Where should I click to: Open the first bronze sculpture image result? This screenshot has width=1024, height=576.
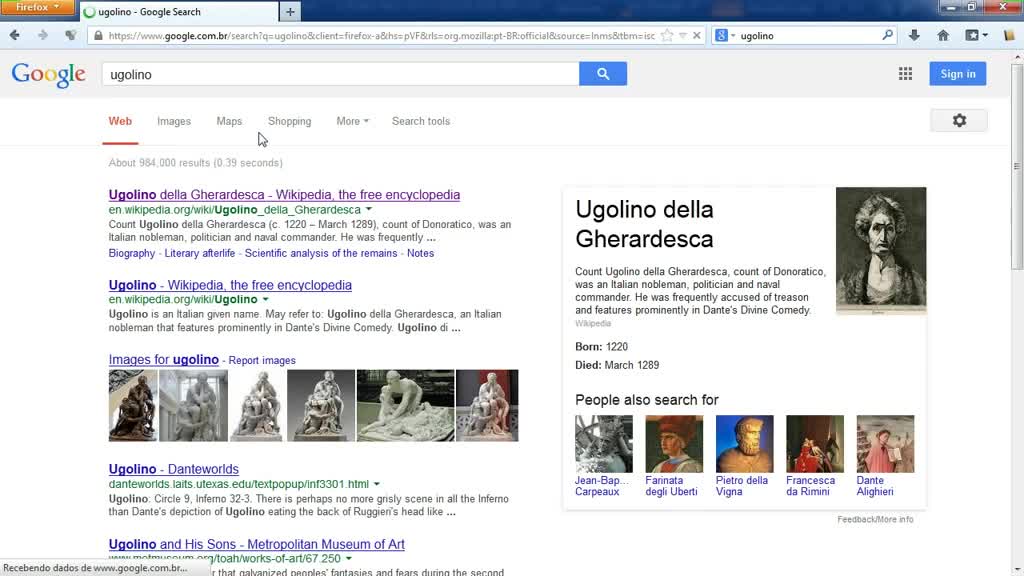(x=133, y=406)
